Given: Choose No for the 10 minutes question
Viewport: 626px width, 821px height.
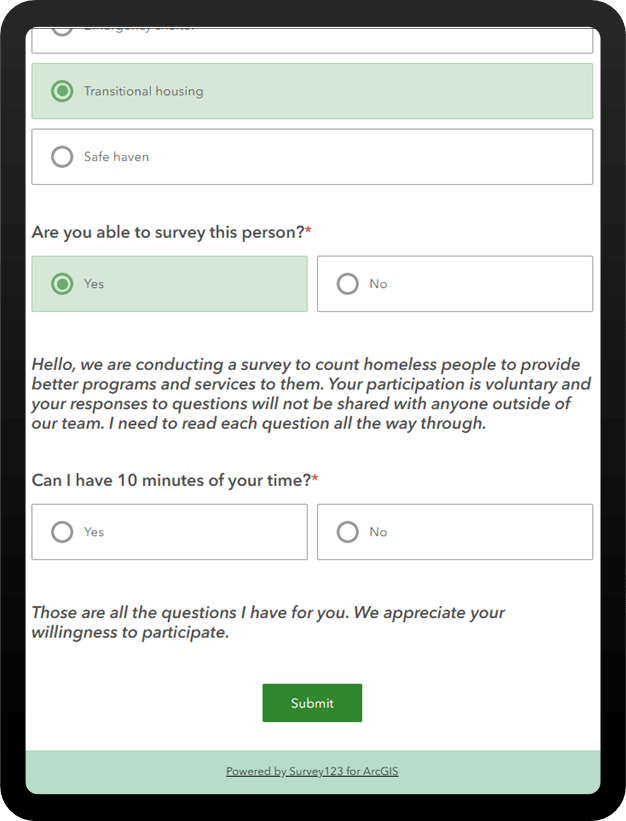Looking at the screenshot, I should [x=455, y=531].
